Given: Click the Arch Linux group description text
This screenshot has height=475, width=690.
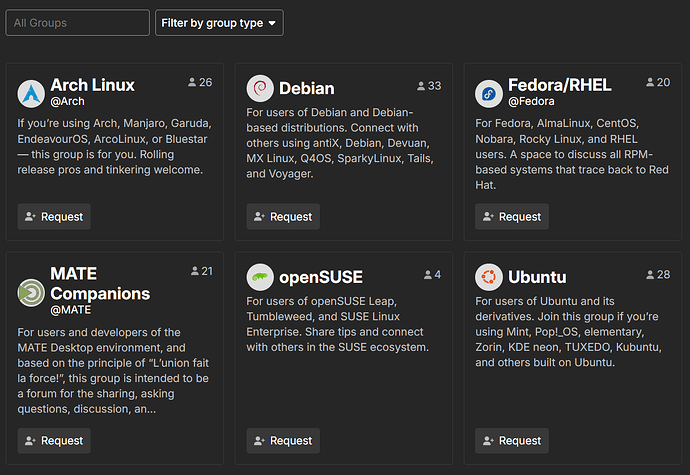Looking at the screenshot, I should [114, 147].
